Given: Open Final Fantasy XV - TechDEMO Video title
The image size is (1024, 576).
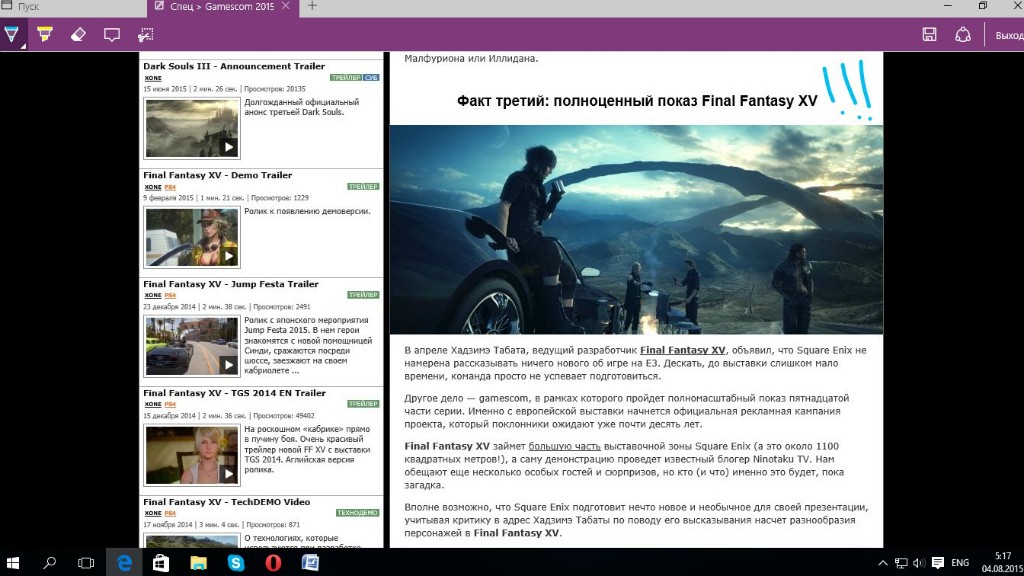Looking at the screenshot, I should [x=227, y=502].
